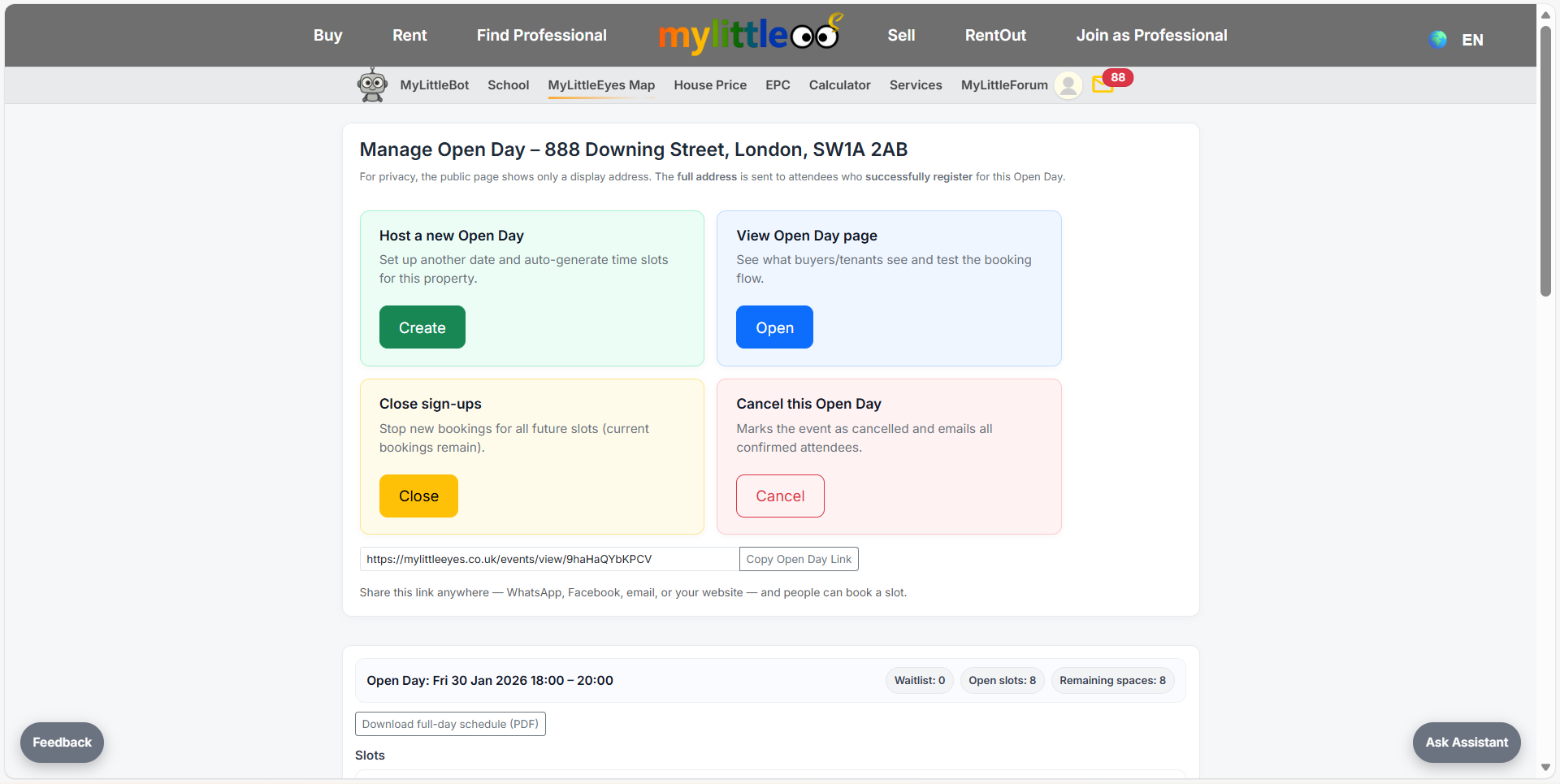The height and width of the screenshot is (784, 1560).
Task: Close sign-ups for future slots
Action: point(418,496)
